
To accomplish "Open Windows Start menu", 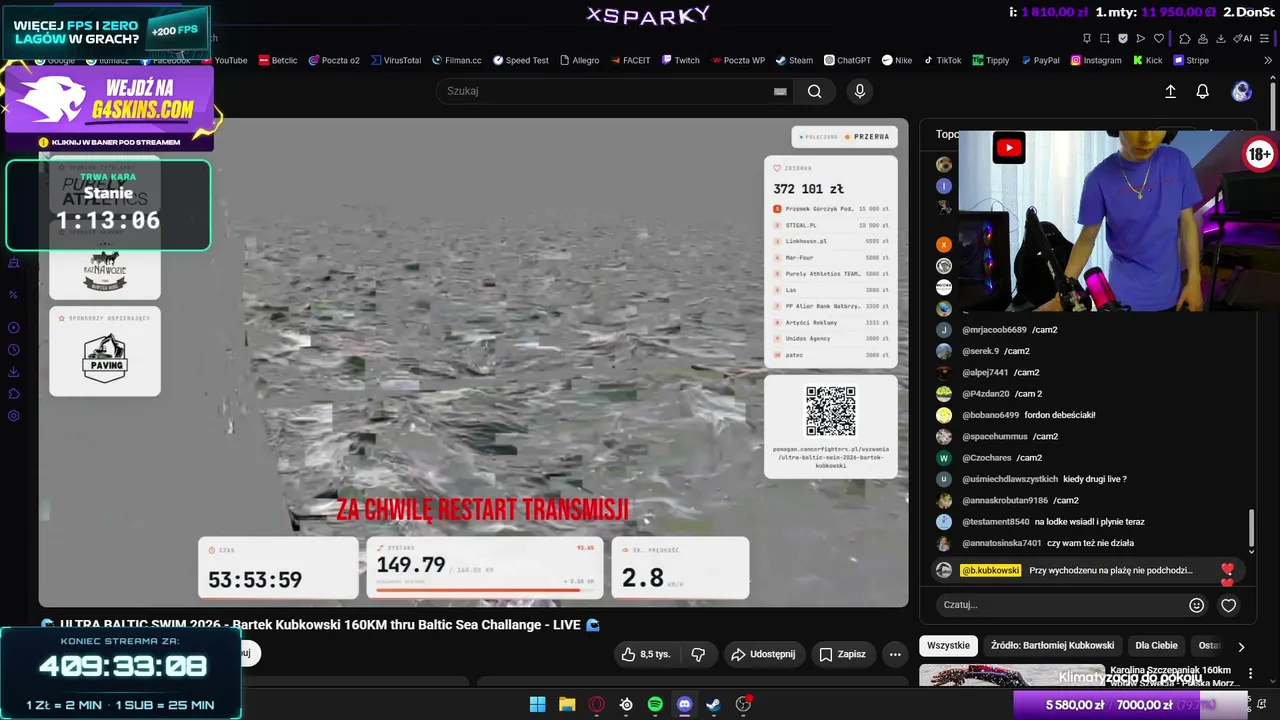I will 537,704.
